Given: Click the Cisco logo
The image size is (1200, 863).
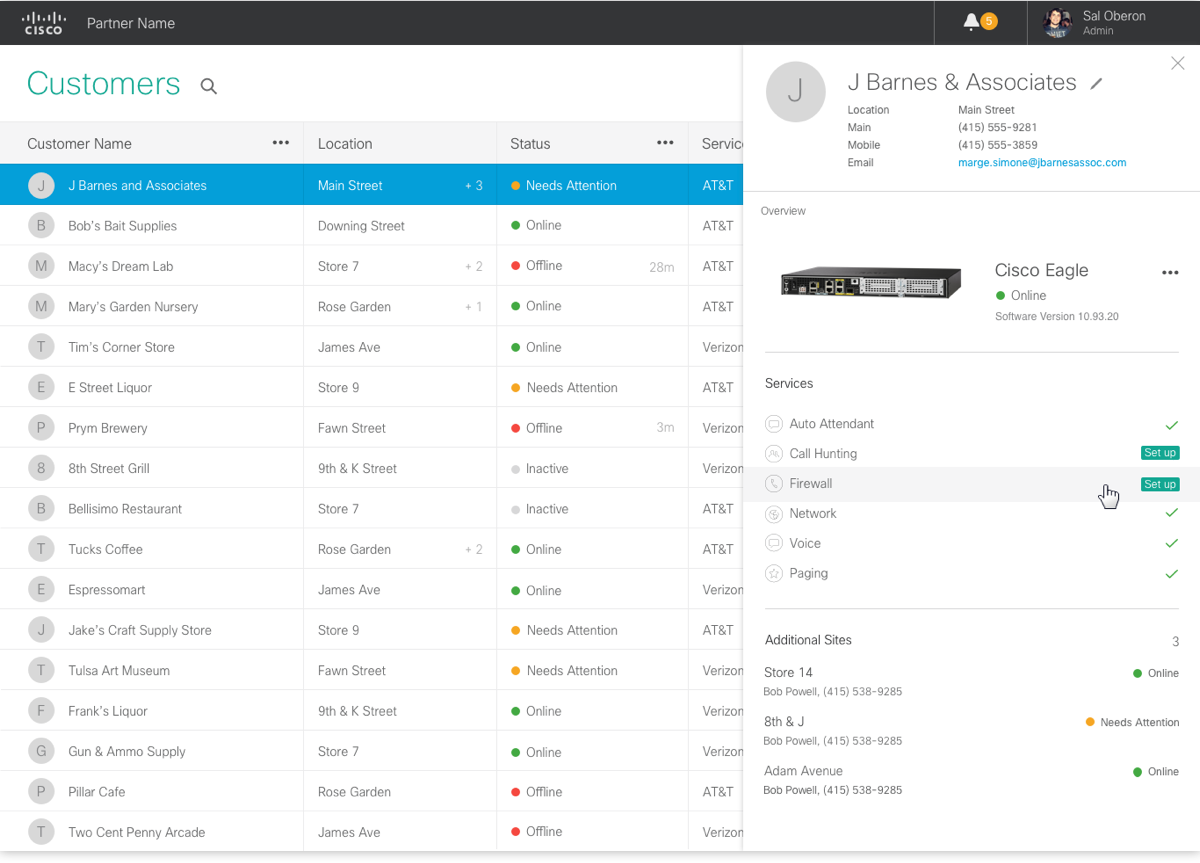Looking at the screenshot, I should (x=43, y=23).
